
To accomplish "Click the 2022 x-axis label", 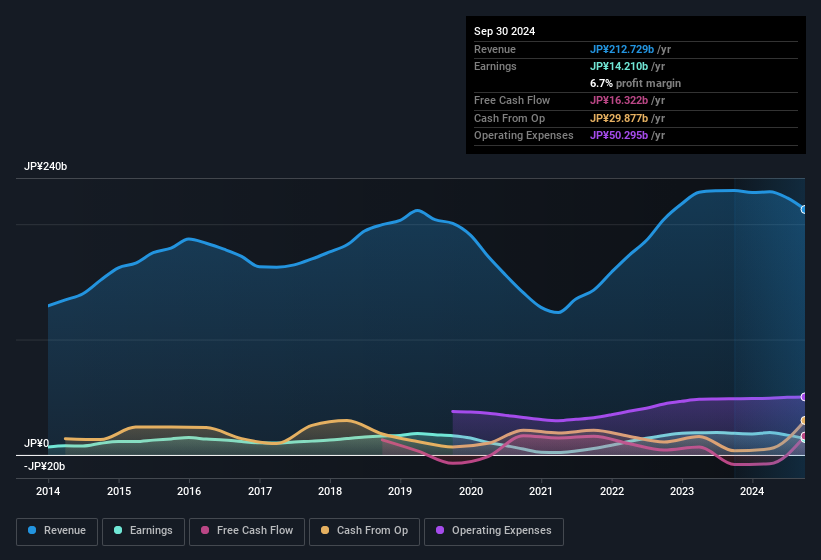I will [612, 491].
